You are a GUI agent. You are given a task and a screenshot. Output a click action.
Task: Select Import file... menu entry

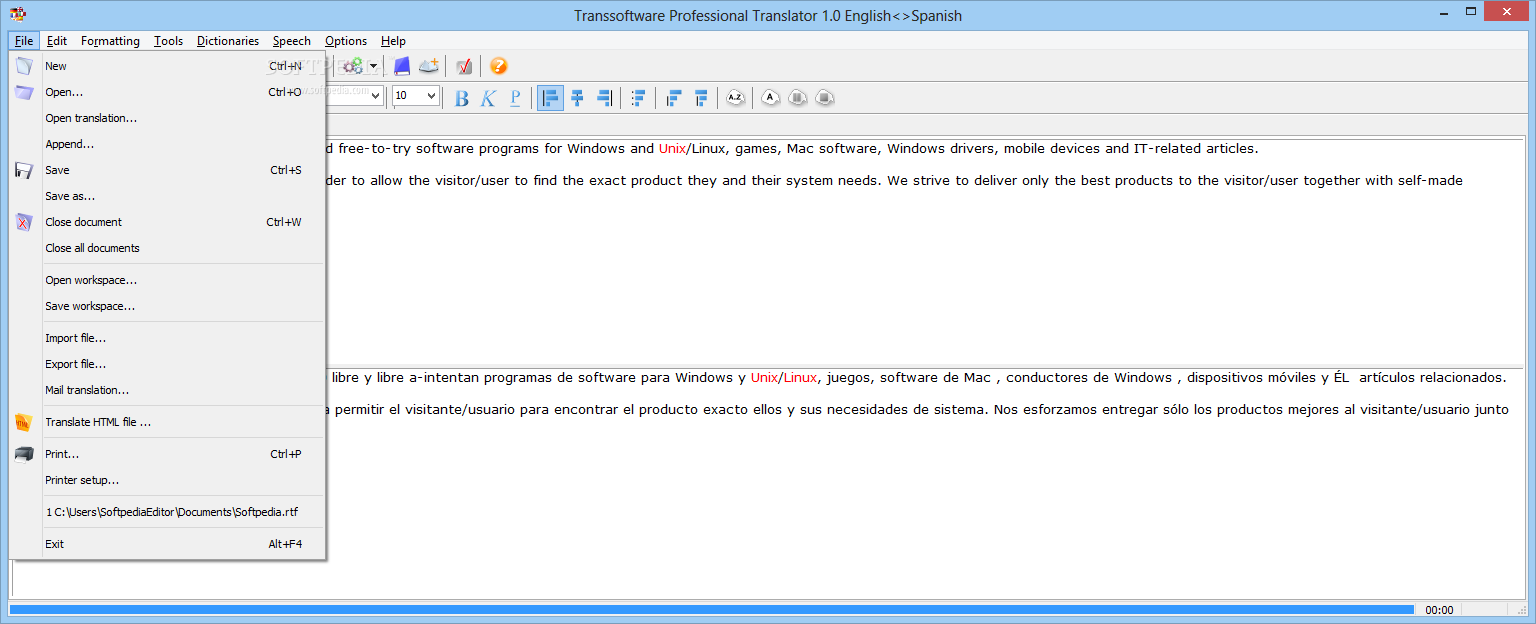tap(167, 338)
